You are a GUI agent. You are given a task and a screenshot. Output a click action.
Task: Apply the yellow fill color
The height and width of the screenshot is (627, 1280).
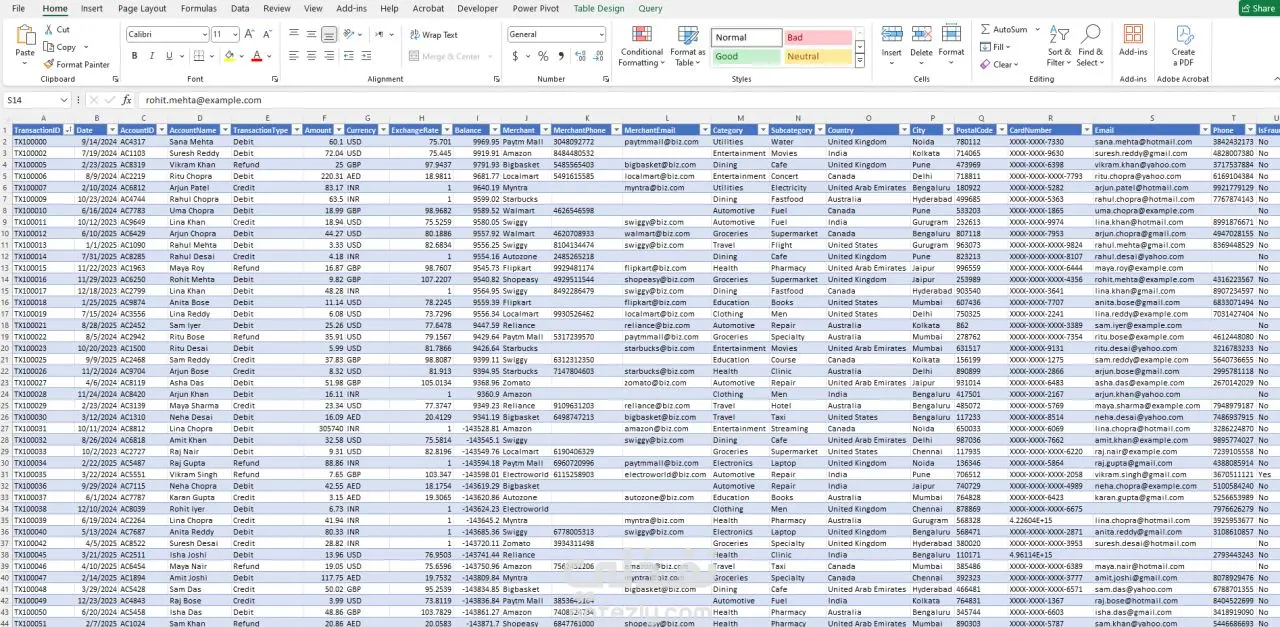coord(229,56)
